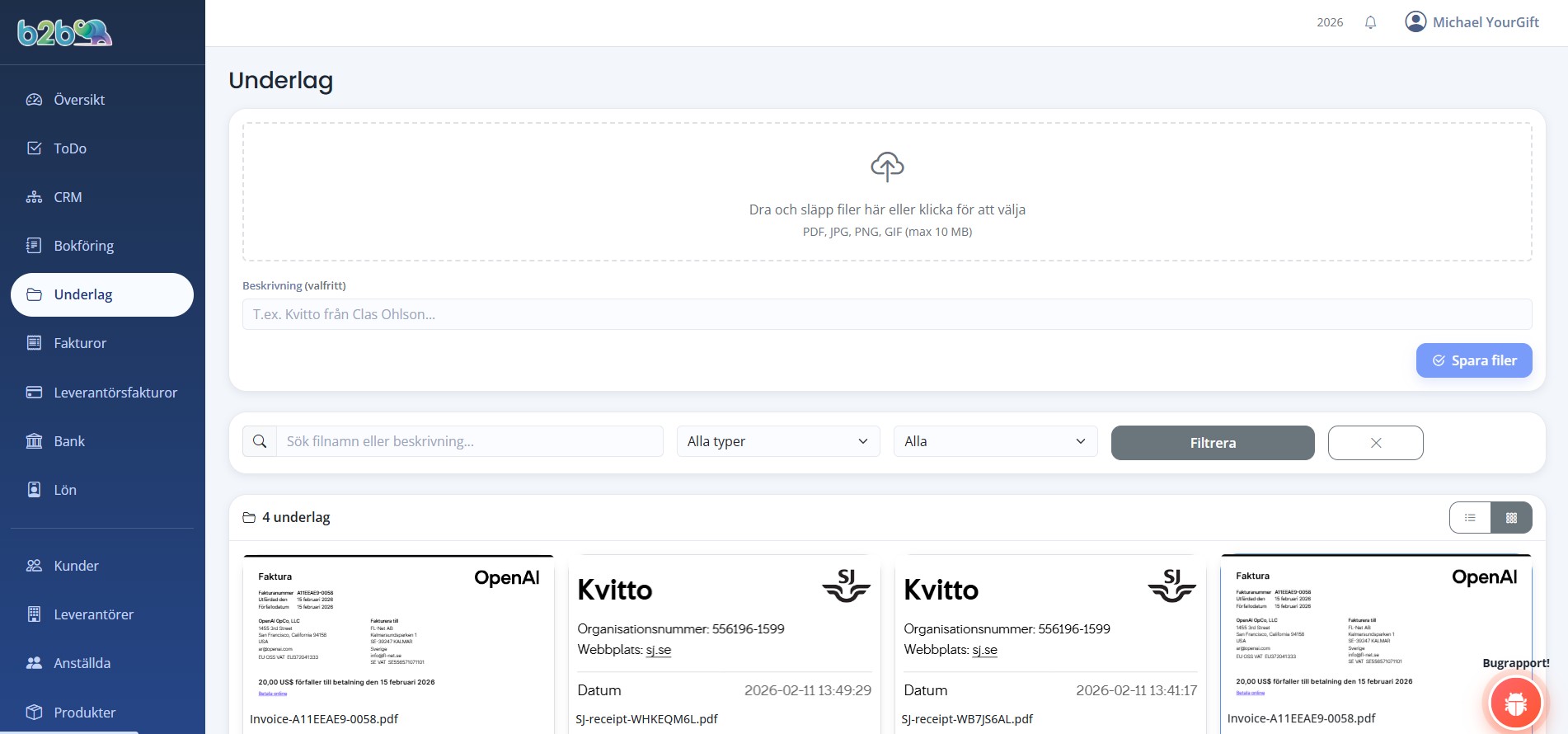Switch to list view
Viewport: 1568px width, 734px height.
[x=1470, y=518]
